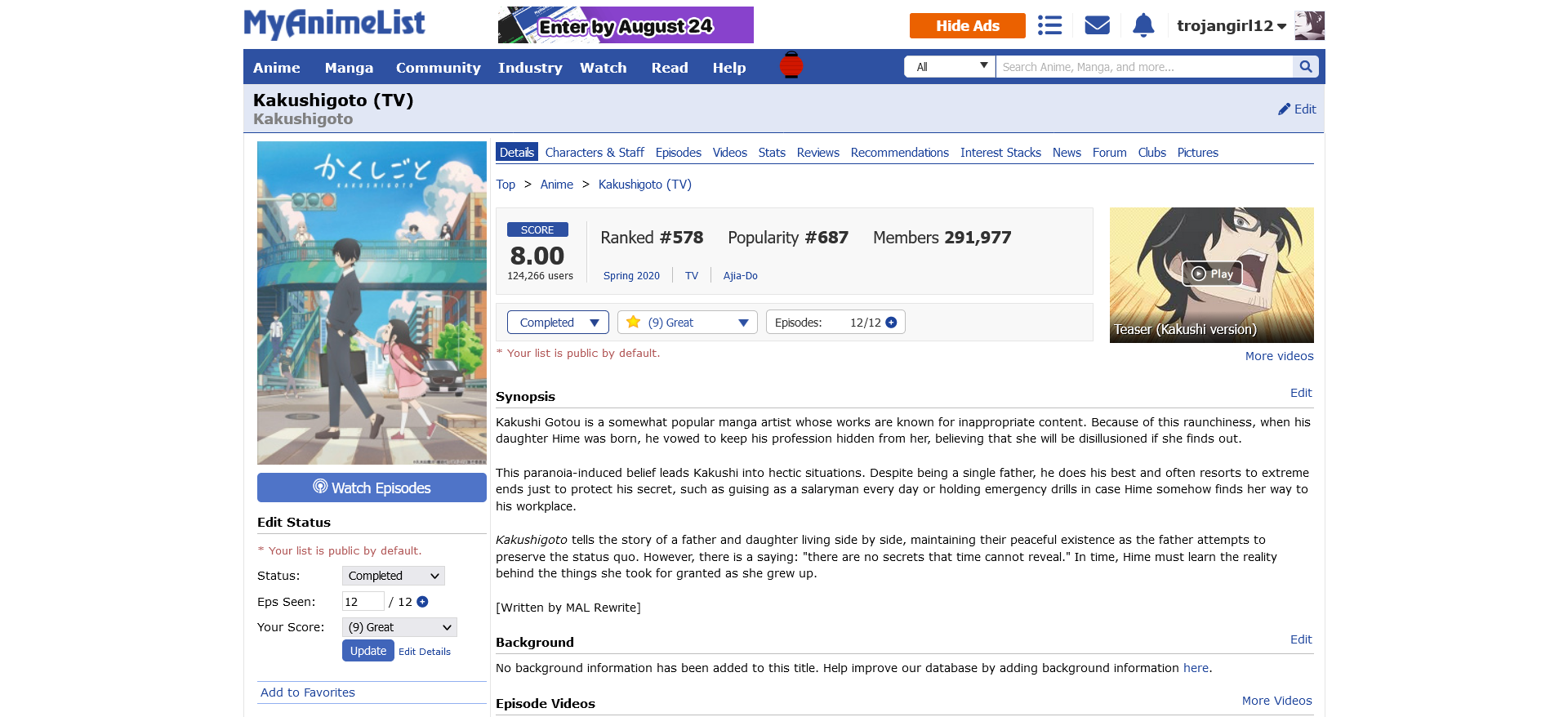This screenshot has height=717, width=1568.
Task: Switch to the Forum tab
Action: [x=1110, y=153]
